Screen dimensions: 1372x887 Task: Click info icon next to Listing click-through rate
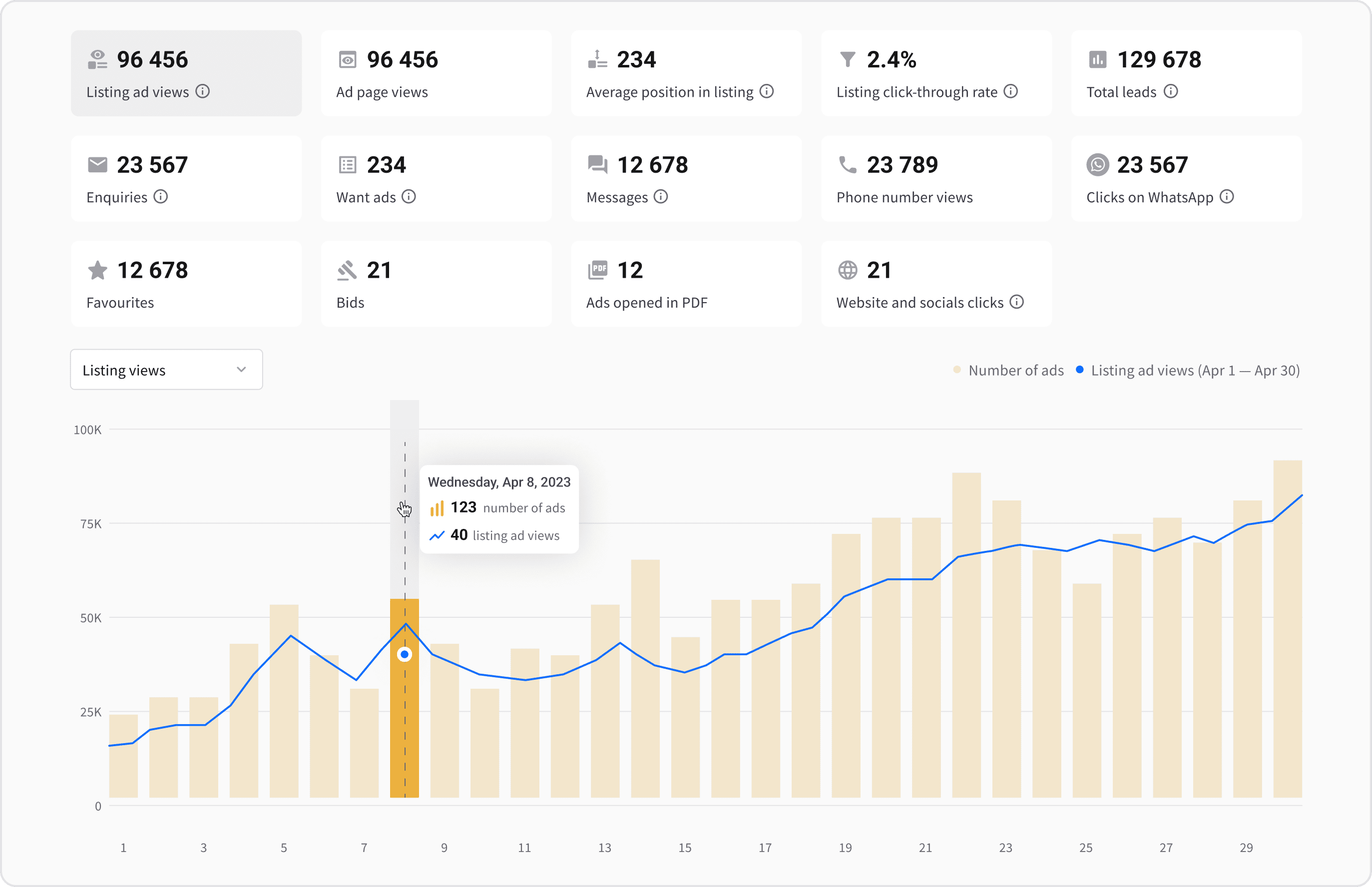coord(1010,91)
